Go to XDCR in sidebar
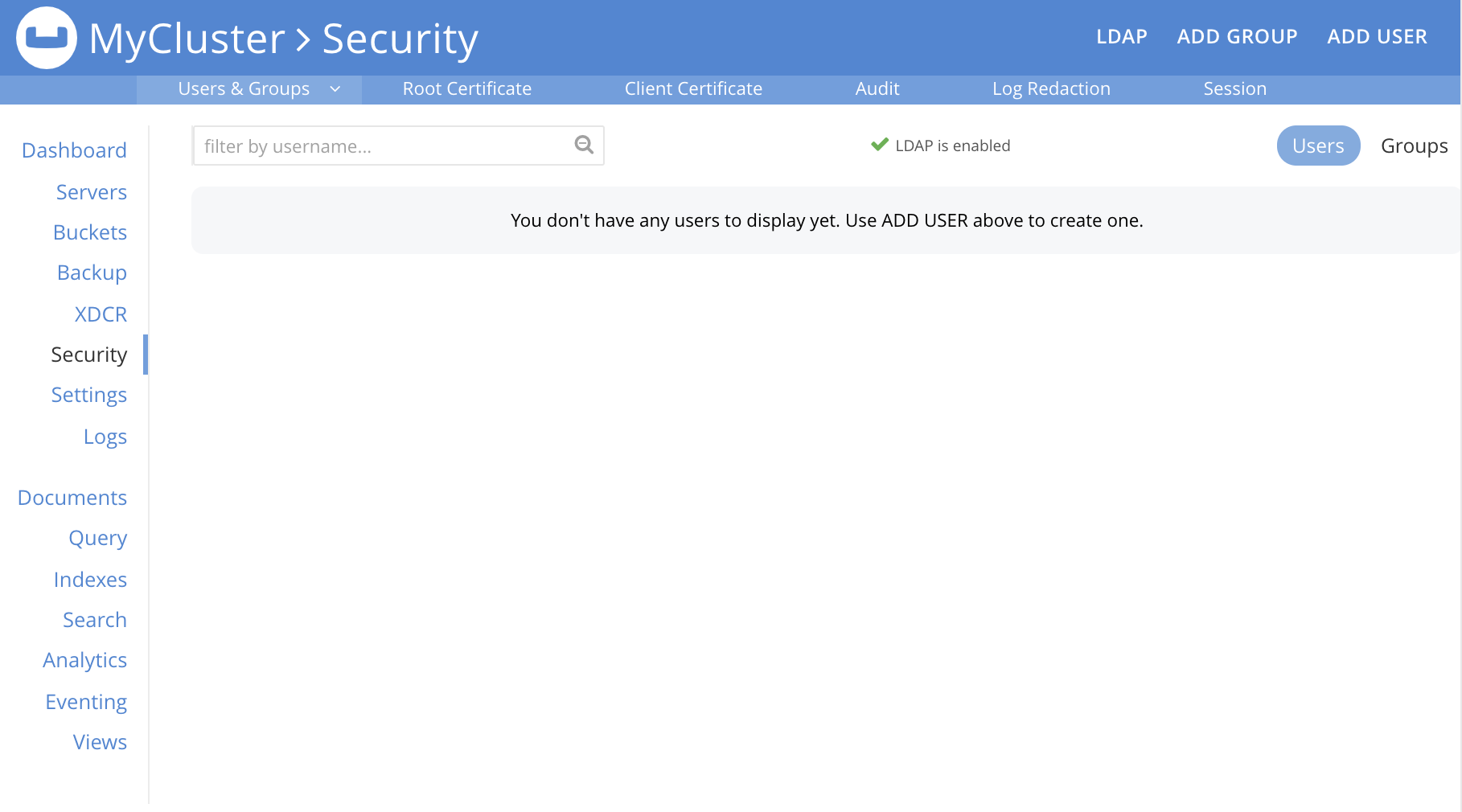The image size is (1462, 812). click(101, 314)
